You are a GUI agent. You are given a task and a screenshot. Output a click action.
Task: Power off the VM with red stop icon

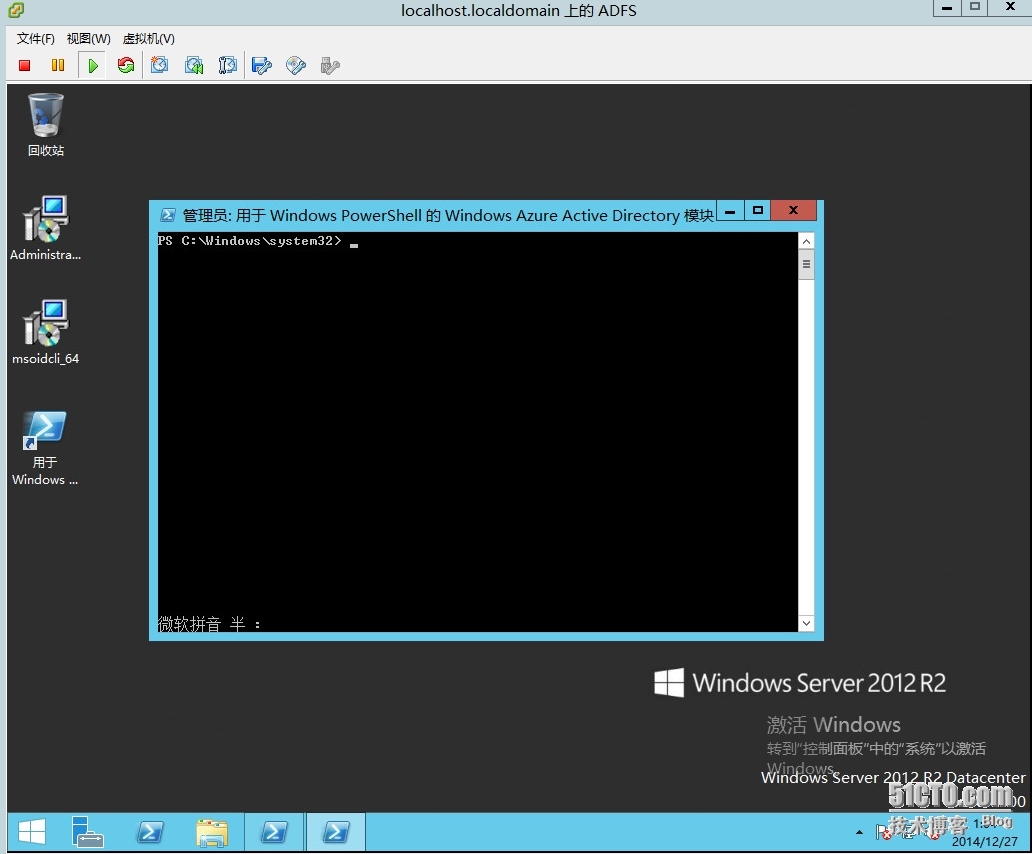click(24, 65)
